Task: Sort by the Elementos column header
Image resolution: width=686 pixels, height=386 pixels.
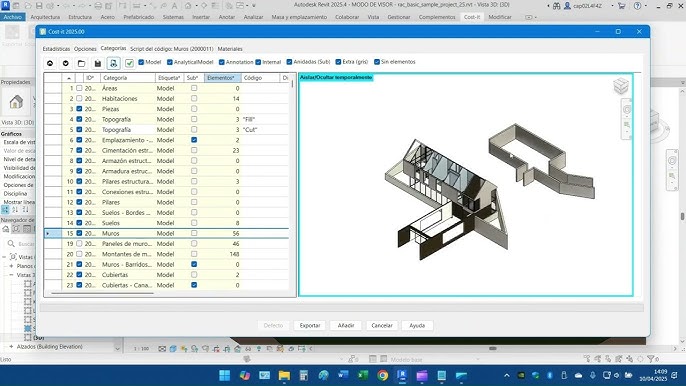Action: (223, 78)
